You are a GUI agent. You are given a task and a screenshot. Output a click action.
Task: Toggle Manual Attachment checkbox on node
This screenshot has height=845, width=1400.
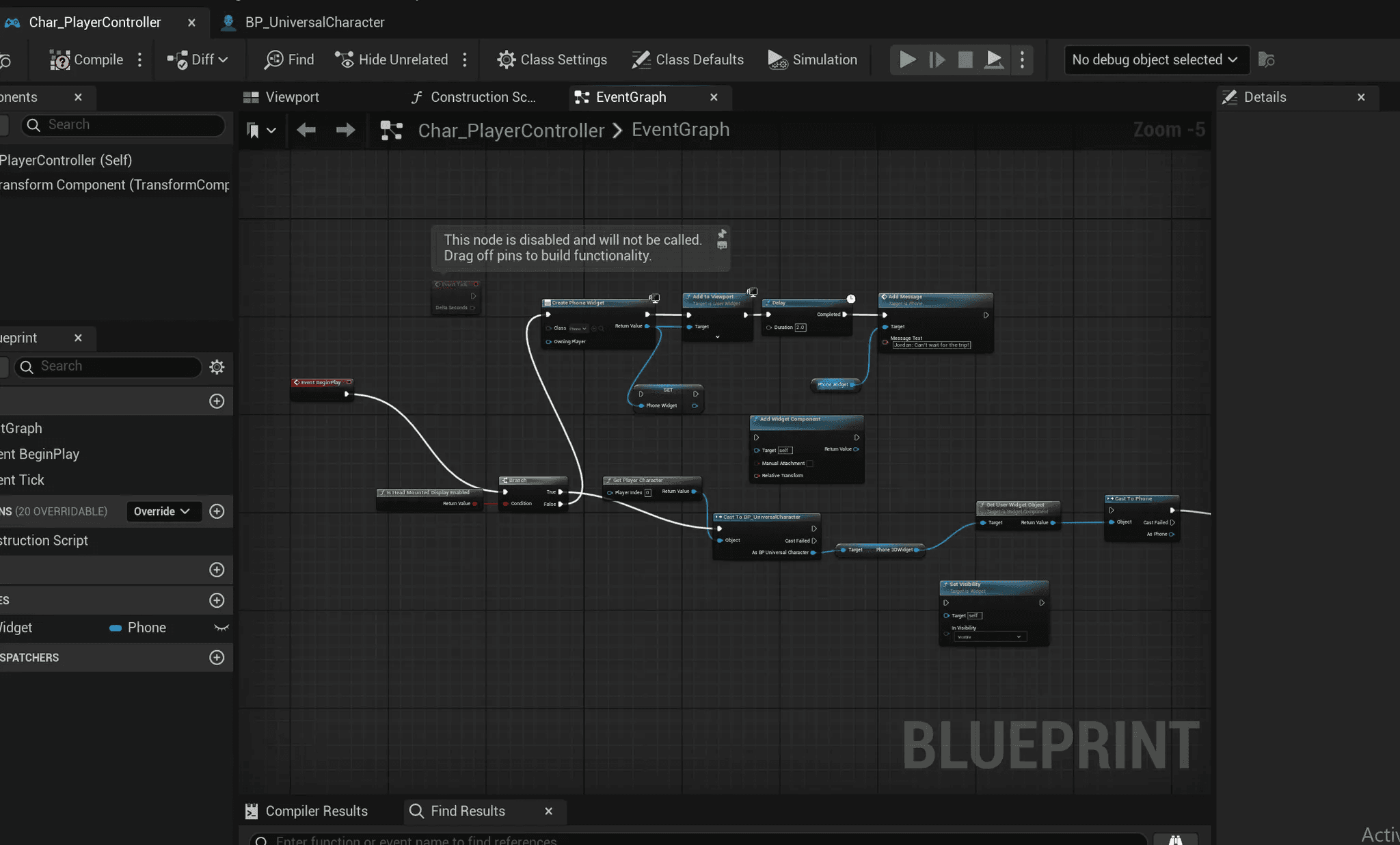pyautogui.click(x=810, y=464)
